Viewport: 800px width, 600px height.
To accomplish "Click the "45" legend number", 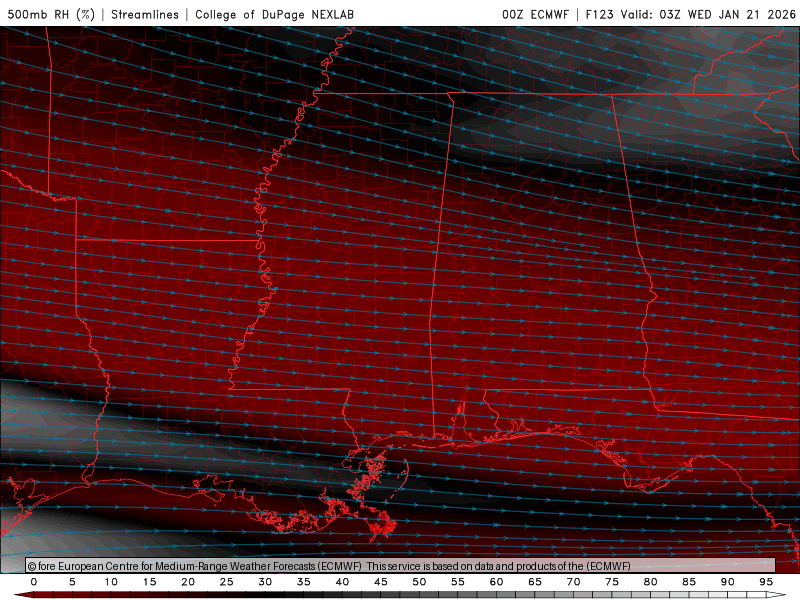I will 381,582.
